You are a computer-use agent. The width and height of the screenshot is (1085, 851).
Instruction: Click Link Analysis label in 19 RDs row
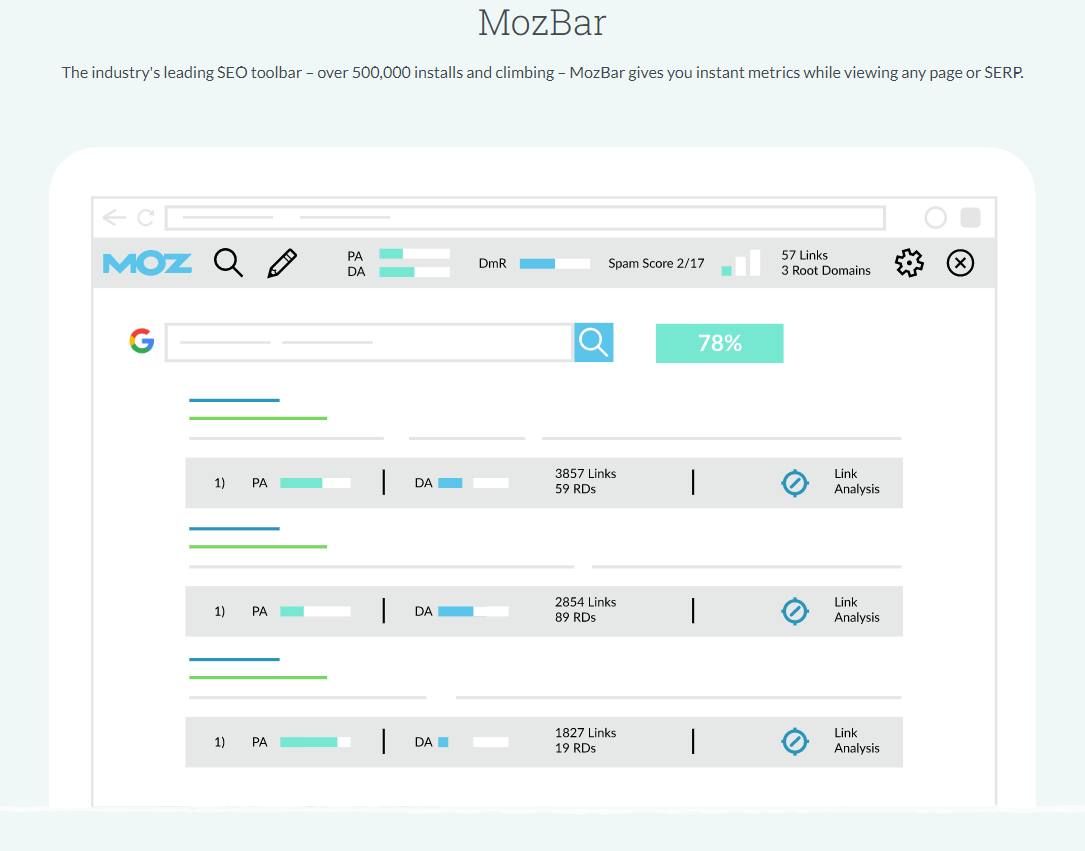857,741
